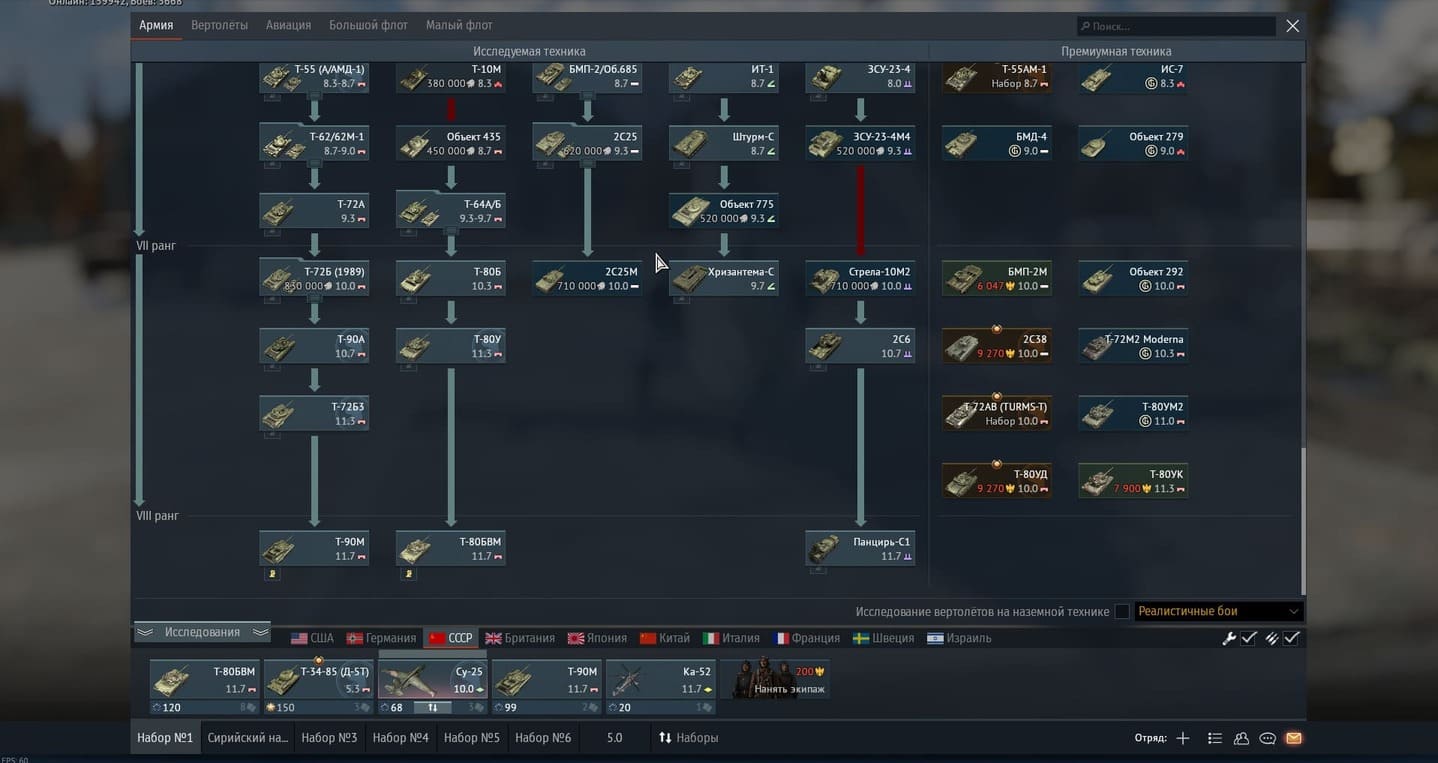Click the Хризантема-С vehicle icon

coord(688,280)
